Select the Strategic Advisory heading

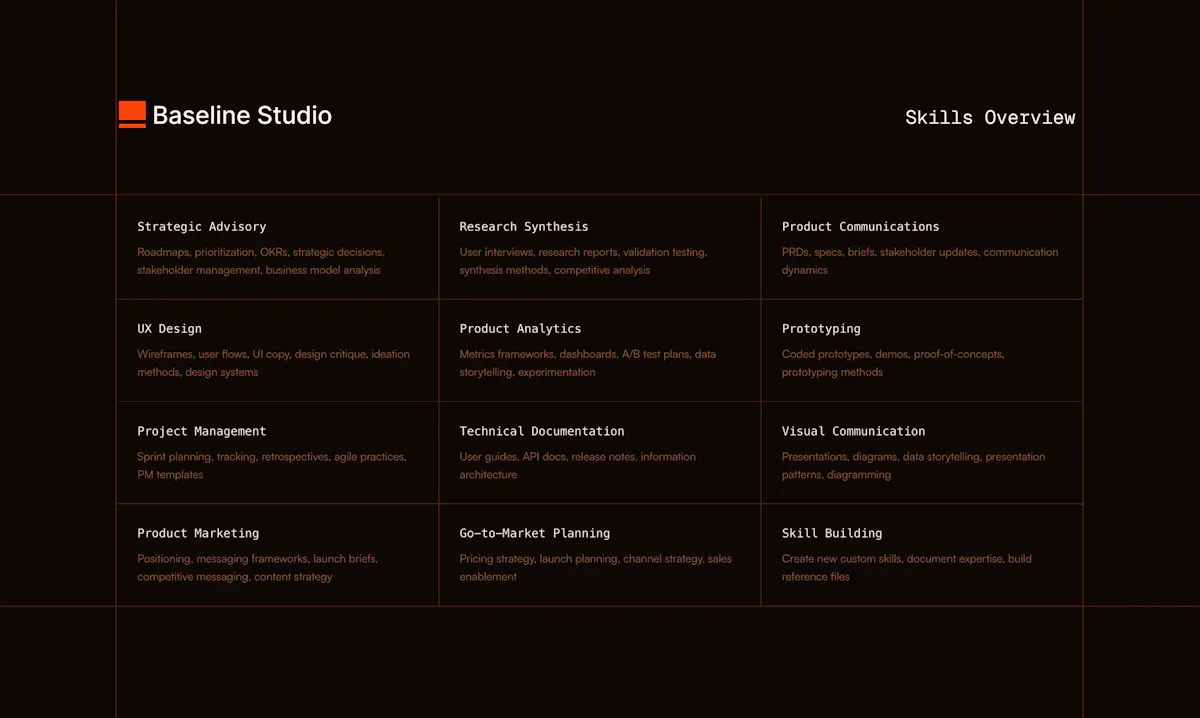point(202,227)
